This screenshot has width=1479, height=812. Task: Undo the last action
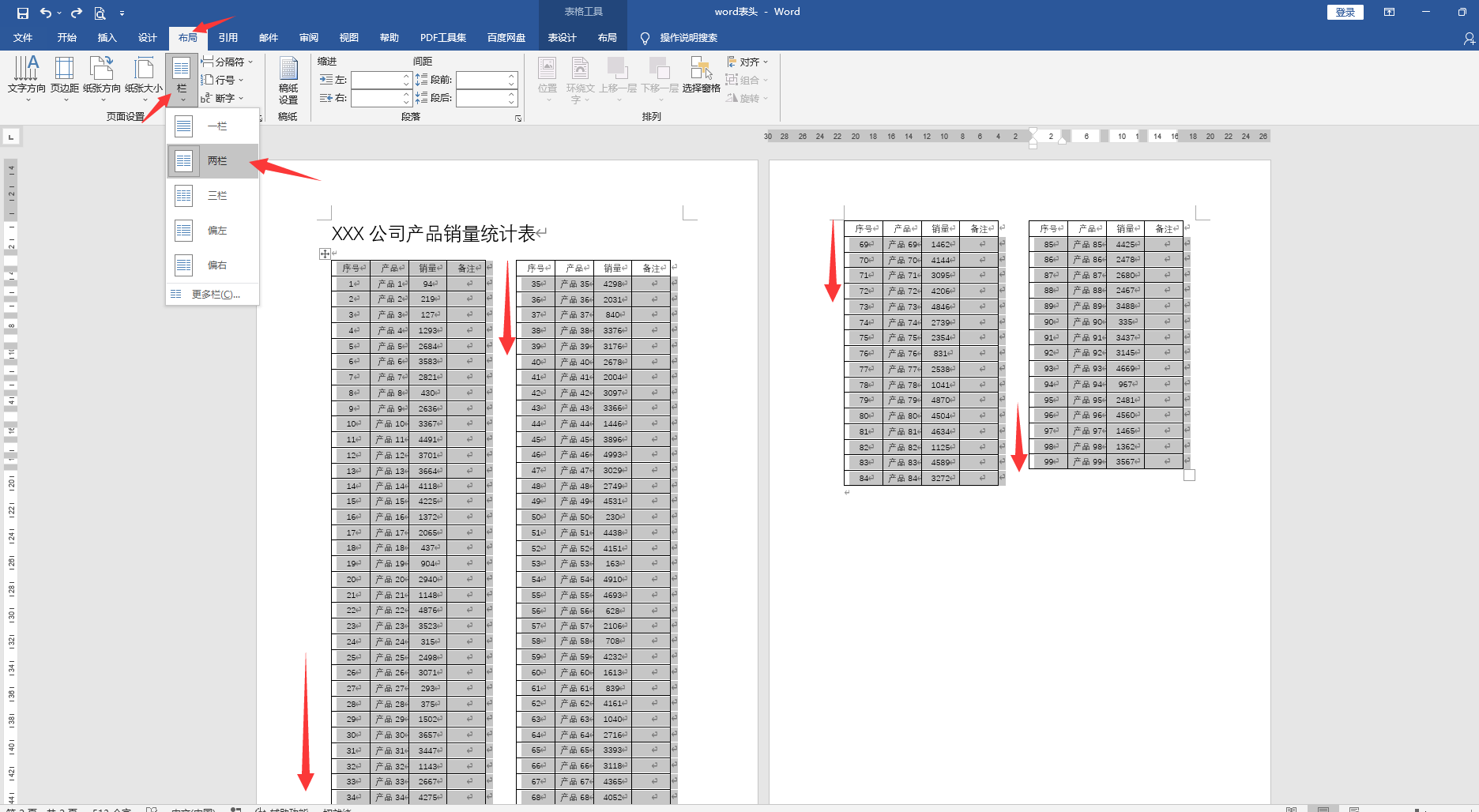click(45, 13)
